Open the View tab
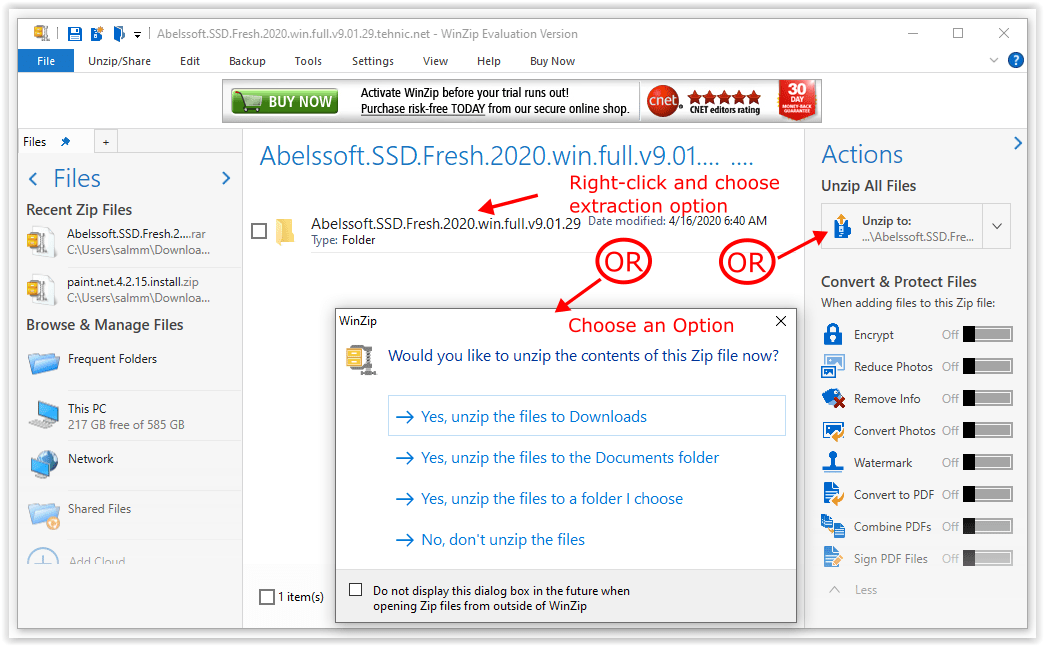 435,61
